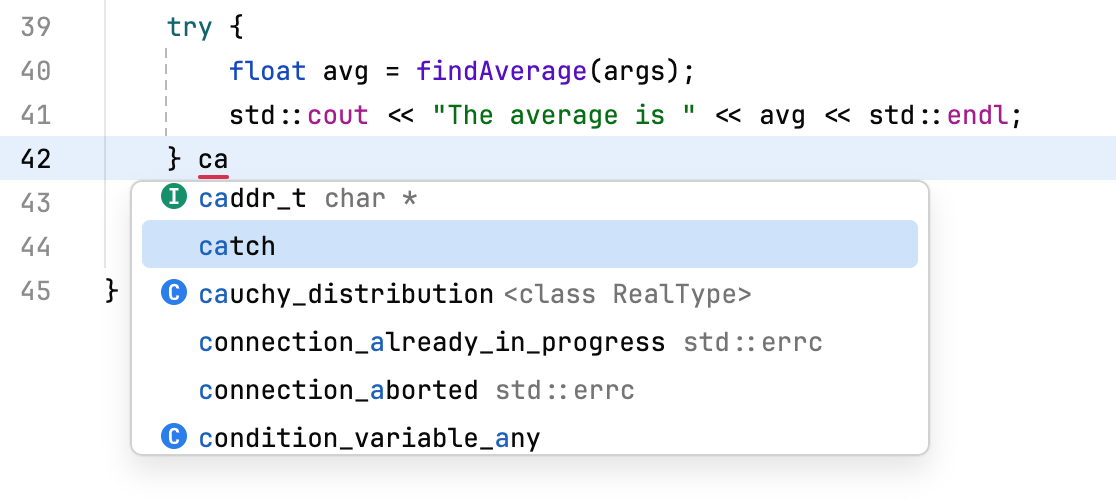The height and width of the screenshot is (500, 1116).
Task: Pick the cauchy_distribution completion entry
Action: point(346,294)
